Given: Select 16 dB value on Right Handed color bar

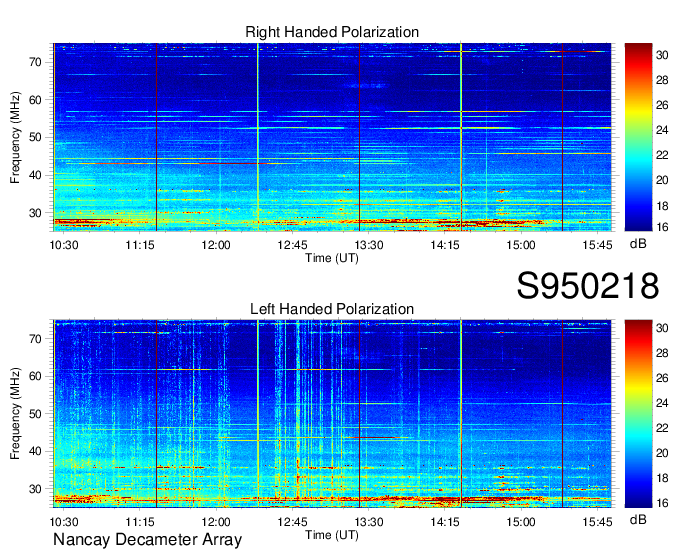Looking at the screenshot, I should tap(662, 227).
